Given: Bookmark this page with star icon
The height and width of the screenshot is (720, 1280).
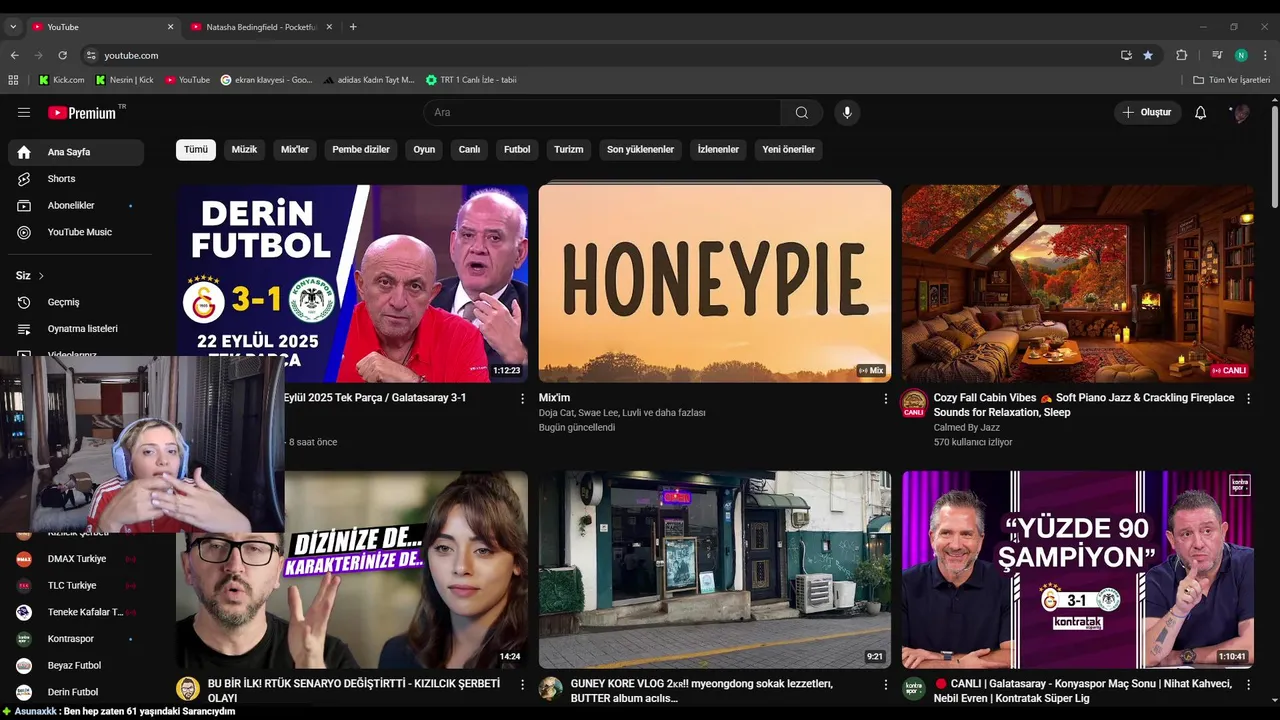Looking at the screenshot, I should (x=1148, y=55).
